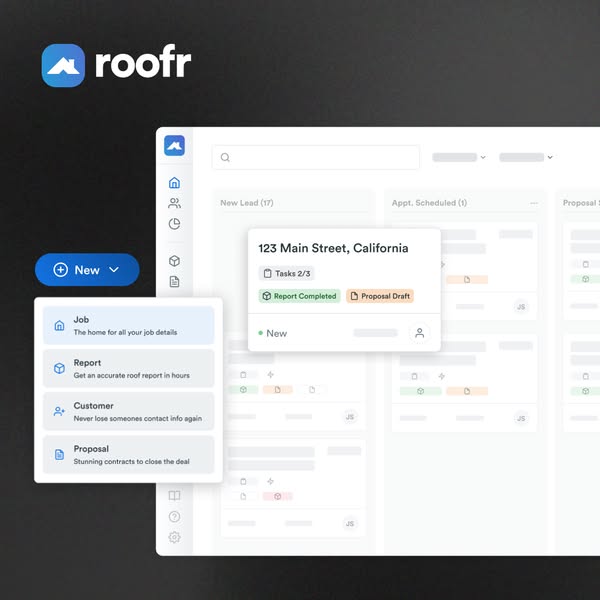Open the 123 Main Street, California card

(344, 290)
